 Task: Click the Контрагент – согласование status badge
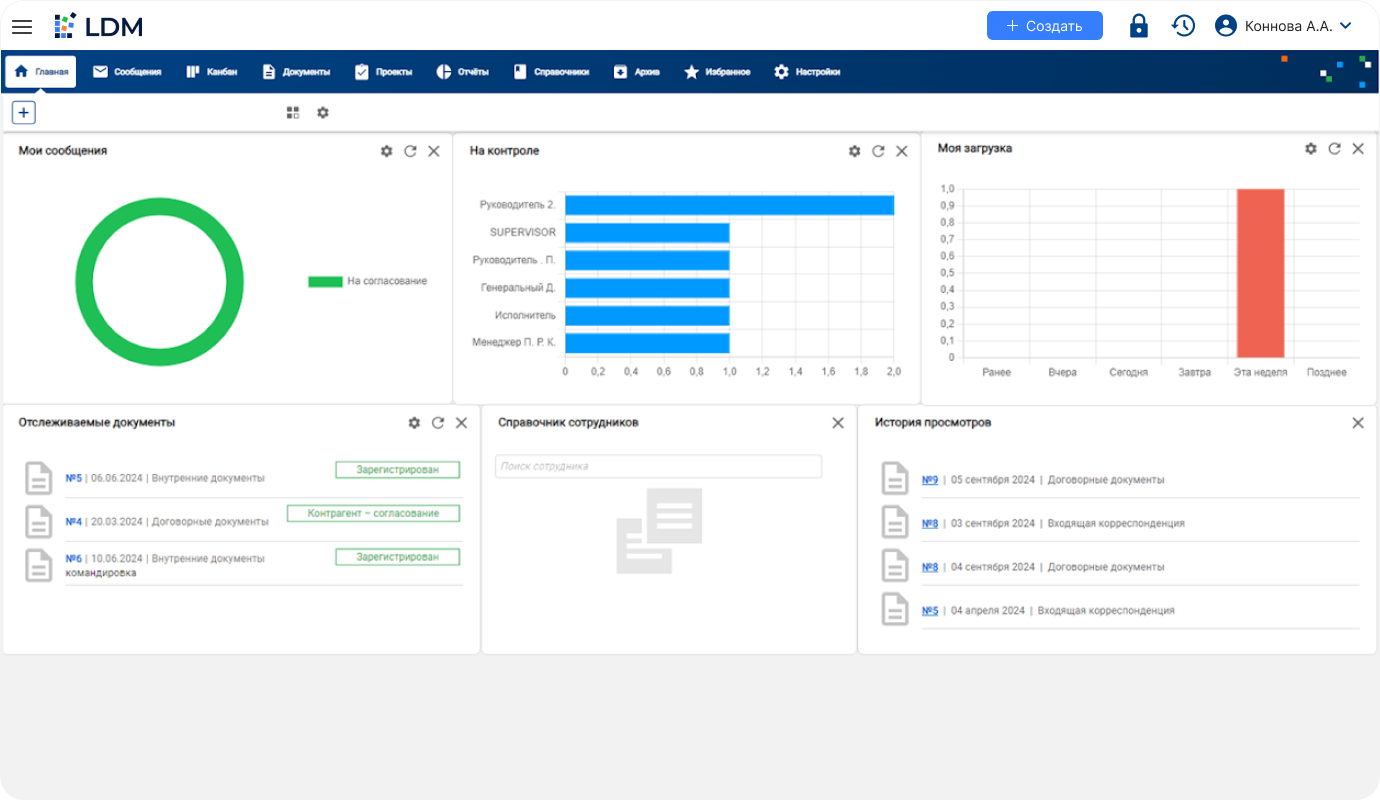[373, 513]
